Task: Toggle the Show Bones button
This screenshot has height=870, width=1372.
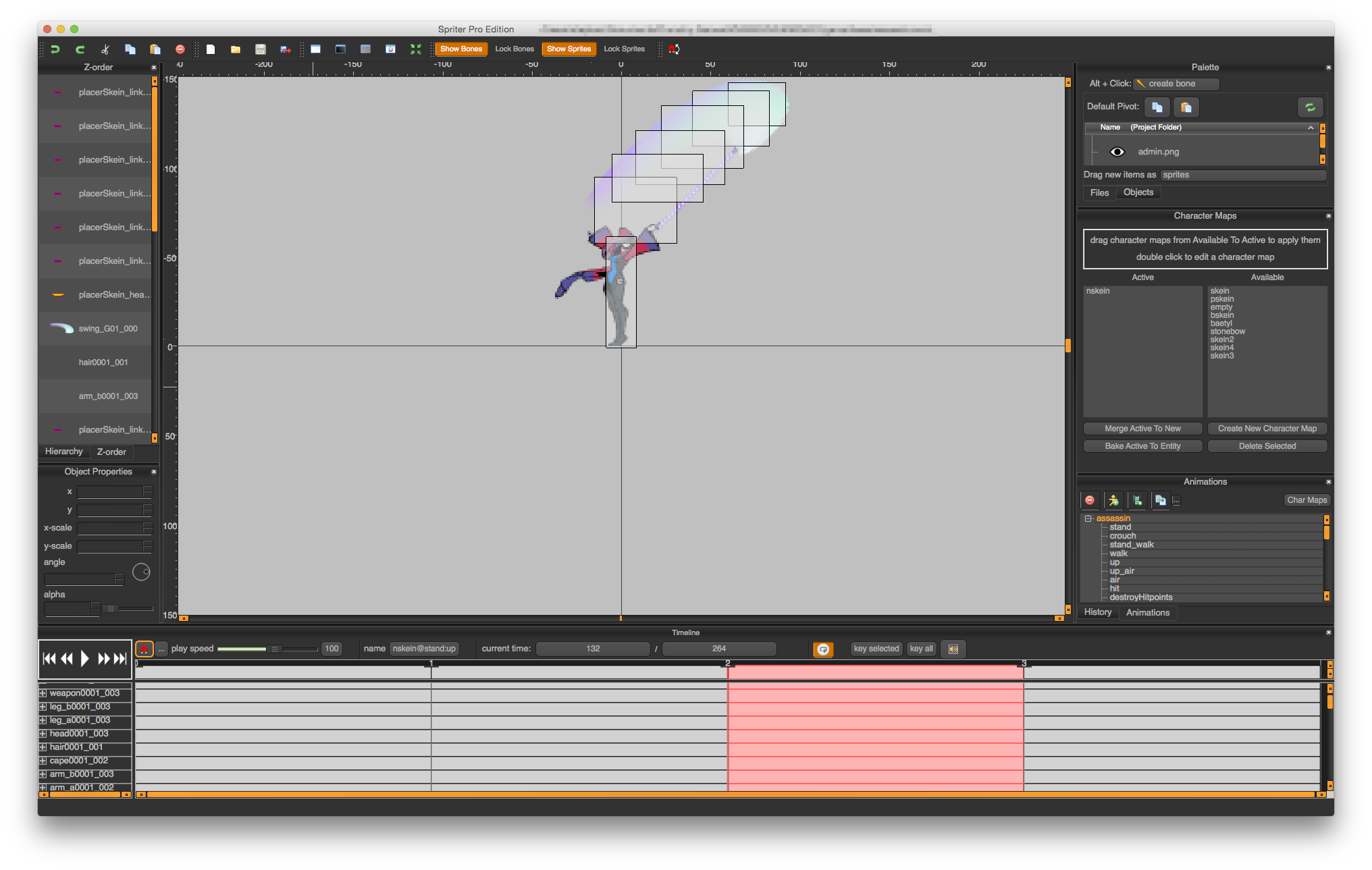Action: pos(461,49)
